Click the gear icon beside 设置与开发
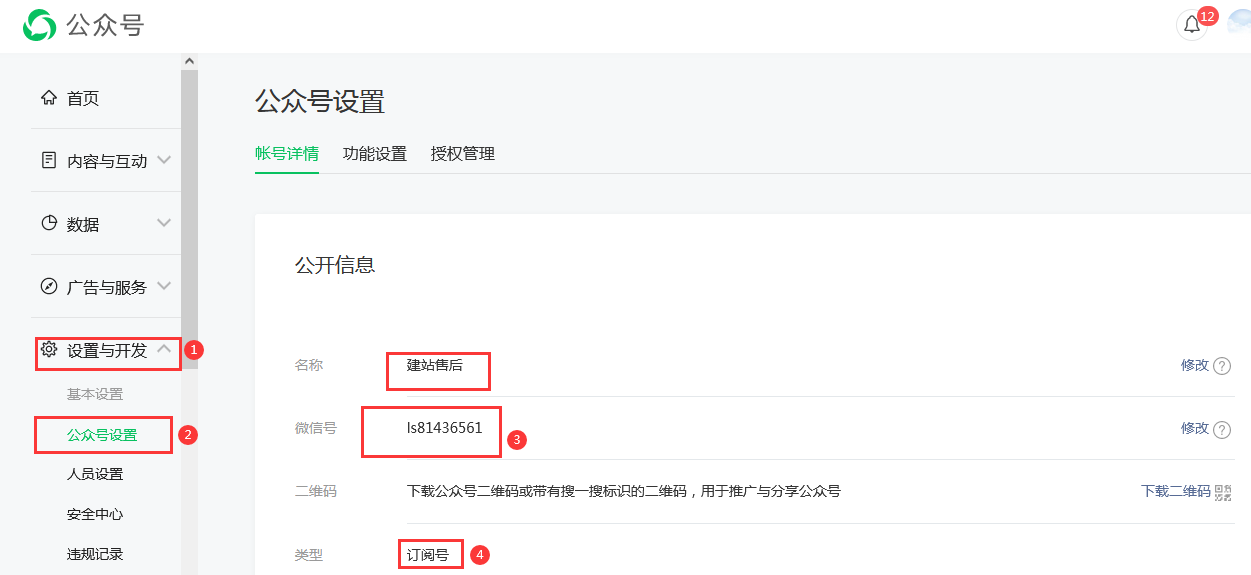The height and width of the screenshot is (575, 1251). pyautogui.click(x=48, y=349)
